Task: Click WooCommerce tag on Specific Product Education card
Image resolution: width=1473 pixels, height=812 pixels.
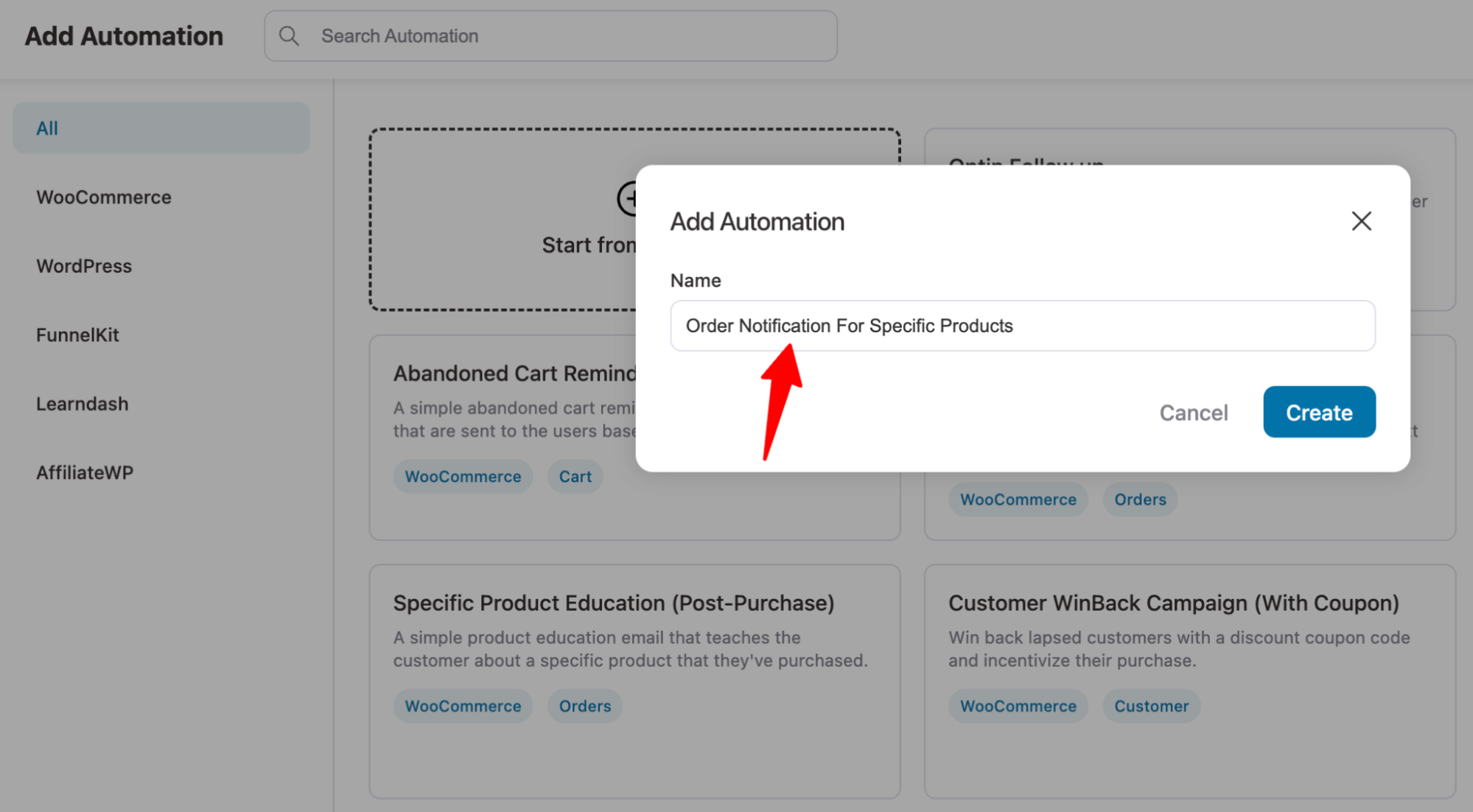Action: click(x=463, y=706)
